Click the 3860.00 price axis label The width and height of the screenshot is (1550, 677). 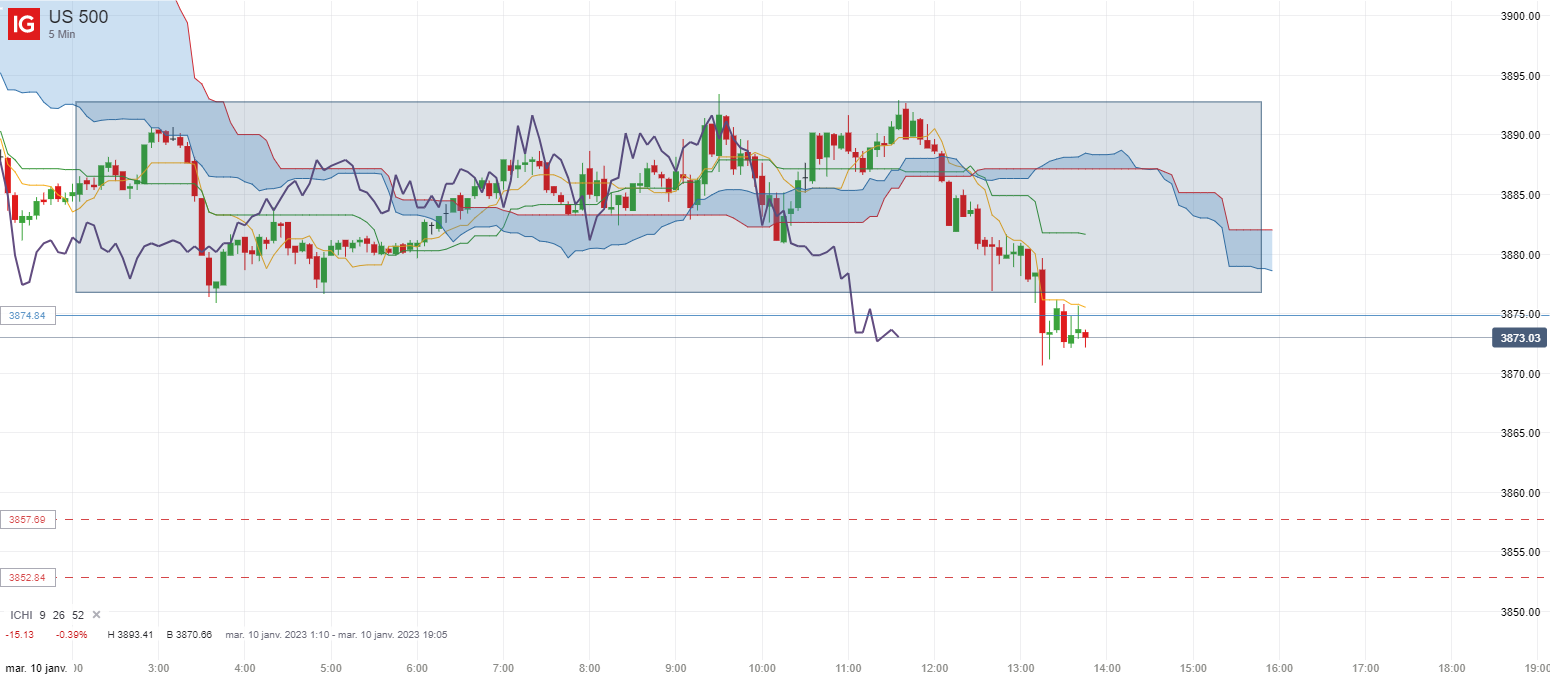coord(1520,493)
